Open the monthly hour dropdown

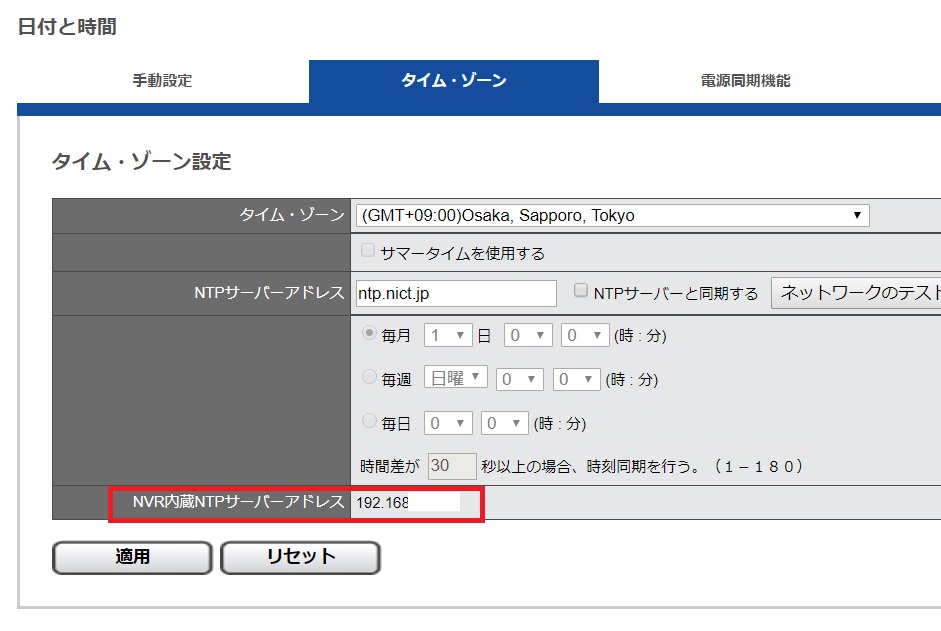(528, 335)
